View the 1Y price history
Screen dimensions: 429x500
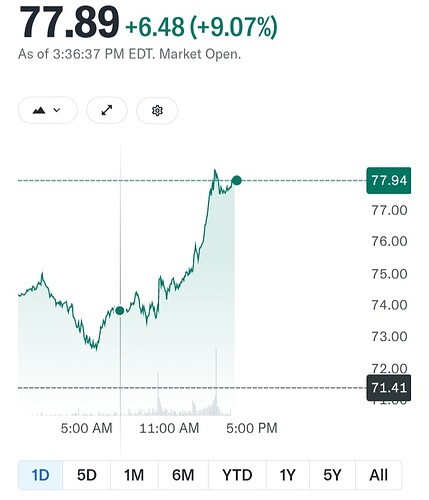tap(288, 475)
